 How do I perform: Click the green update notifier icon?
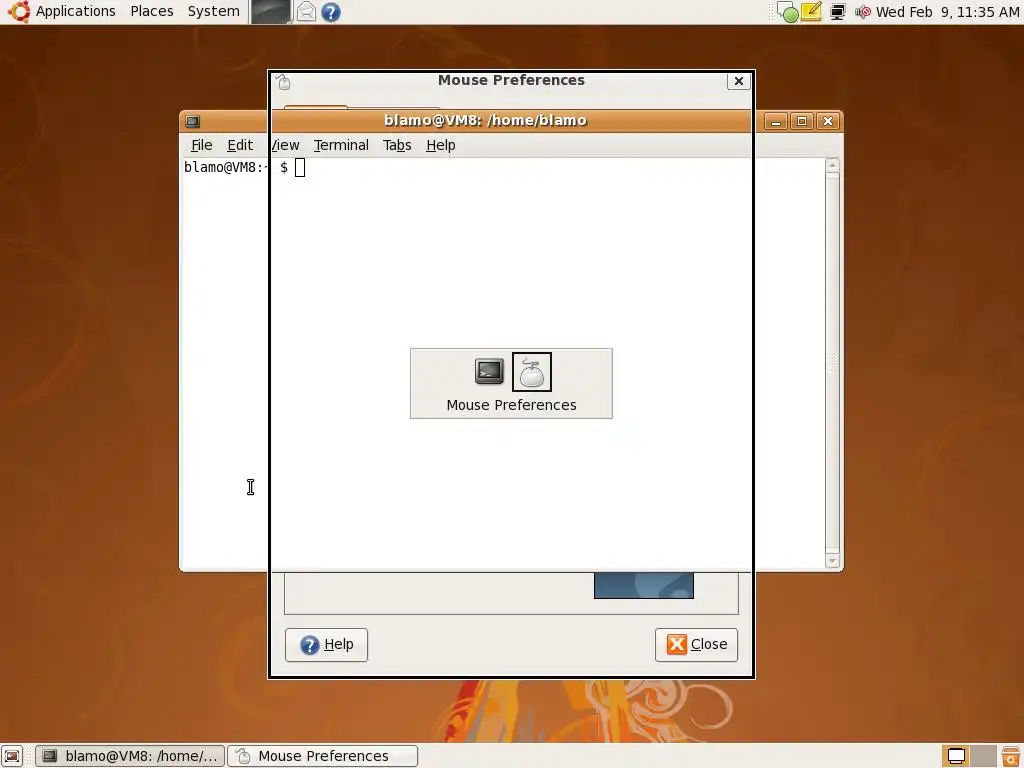(x=788, y=12)
